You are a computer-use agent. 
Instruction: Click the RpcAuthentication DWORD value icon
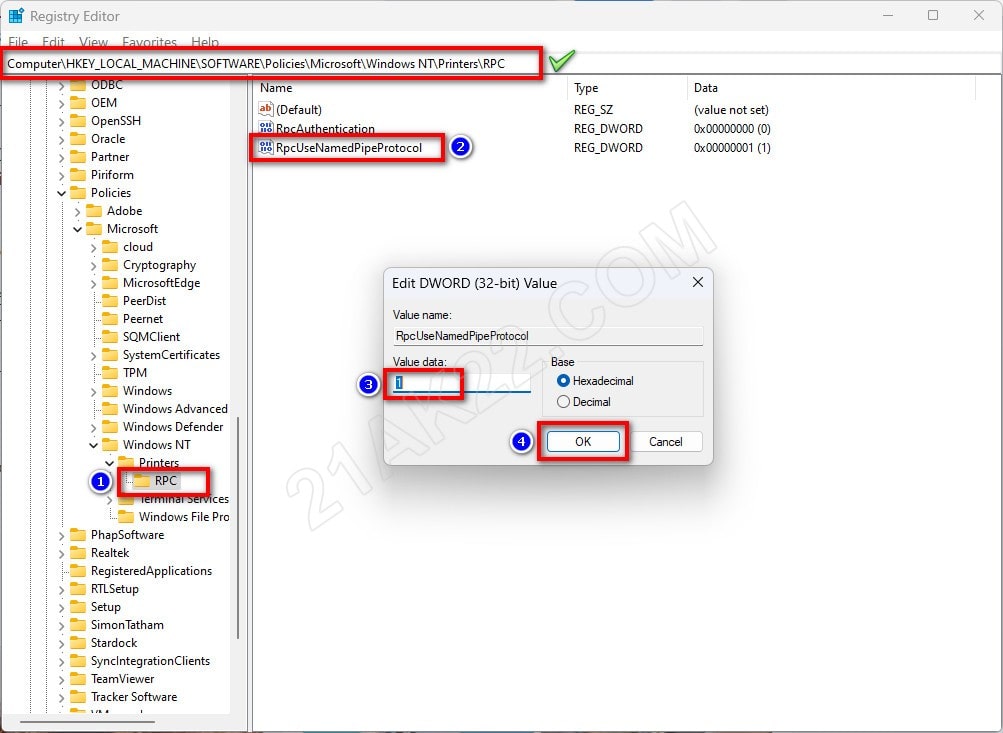point(265,129)
